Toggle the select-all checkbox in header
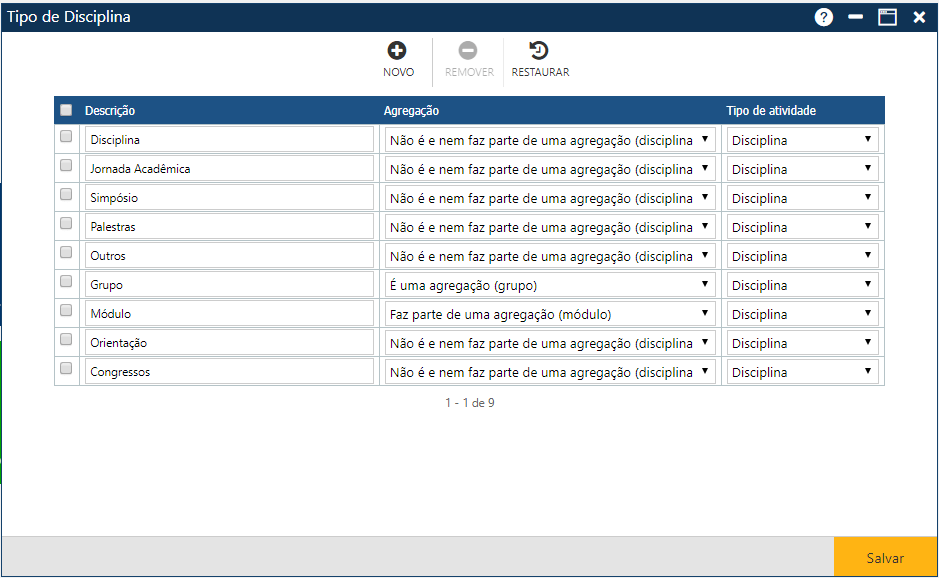 click(66, 110)
